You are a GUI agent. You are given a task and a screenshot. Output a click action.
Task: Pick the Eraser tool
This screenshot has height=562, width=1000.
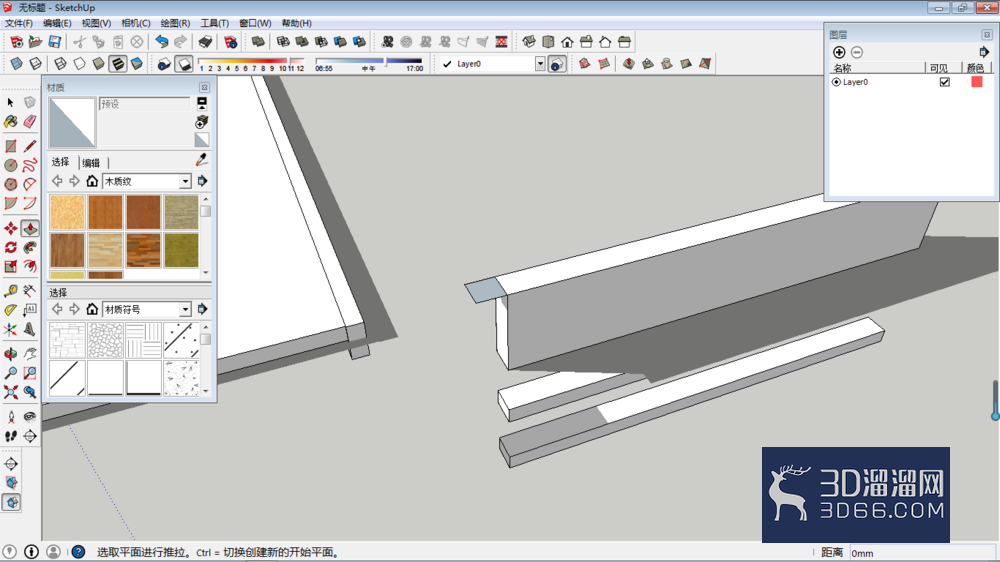tap(30, 121)
